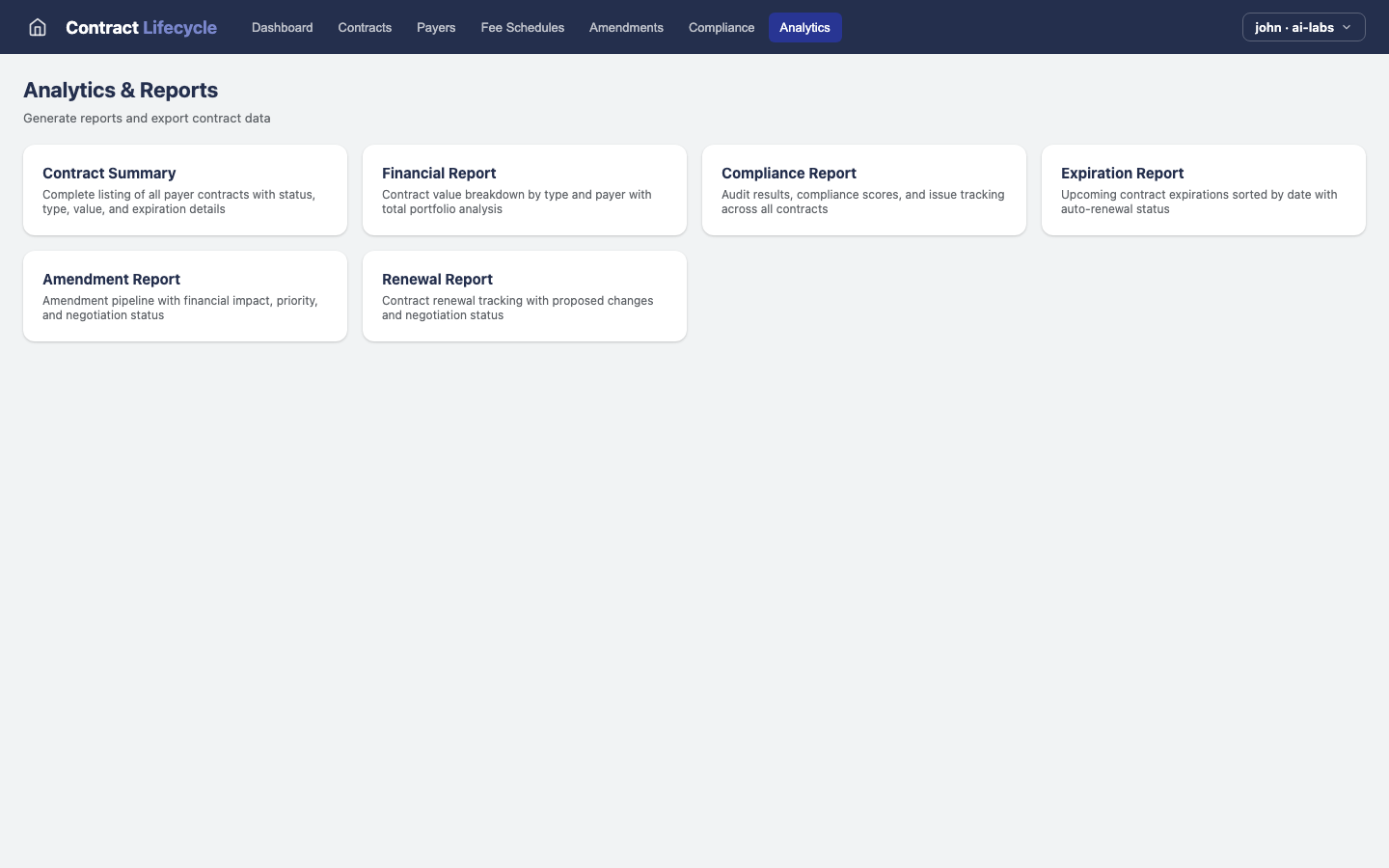Generate the Financial Report
Image resolution: width=1389 pixels, height=868 pixels.
pos(524,190)
